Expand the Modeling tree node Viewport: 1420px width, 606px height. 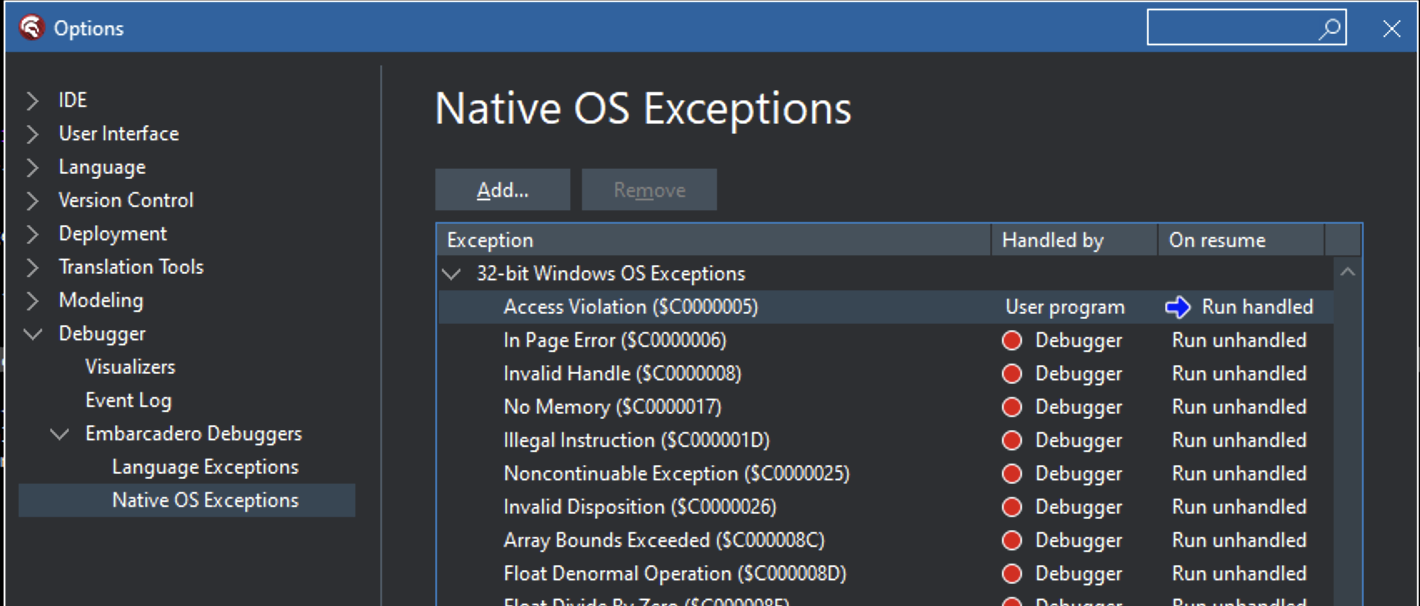(x=33, y=301)
